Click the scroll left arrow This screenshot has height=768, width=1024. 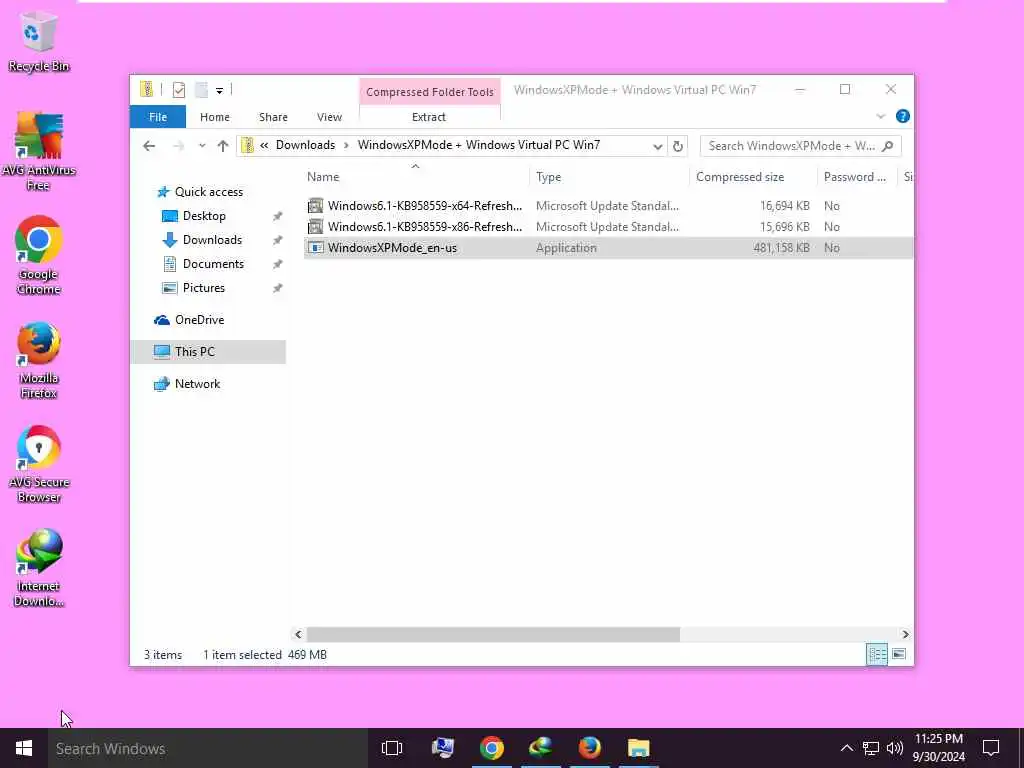298,634
